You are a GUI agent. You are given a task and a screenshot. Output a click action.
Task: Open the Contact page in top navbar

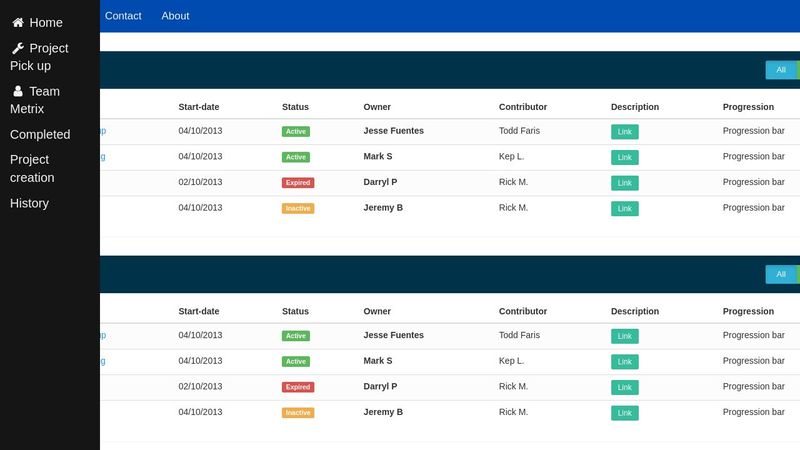pos(123,16)
